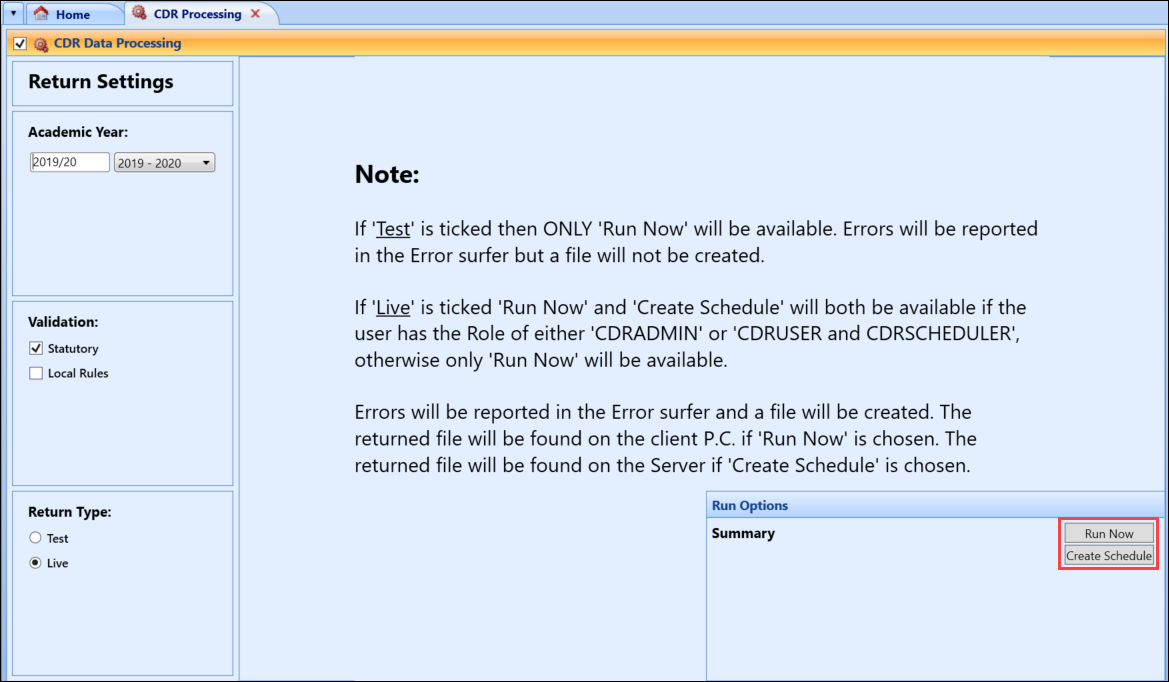
Task: Click the Academic Year: label
Action: (78, 132)
